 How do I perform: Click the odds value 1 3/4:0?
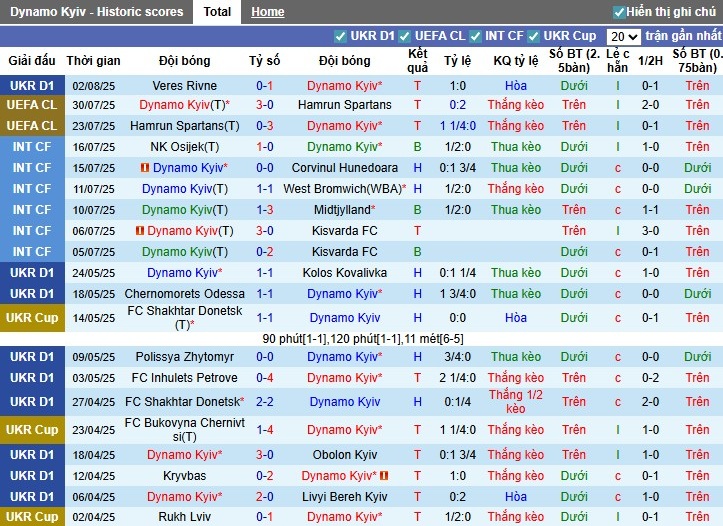(x=457, y=294)
